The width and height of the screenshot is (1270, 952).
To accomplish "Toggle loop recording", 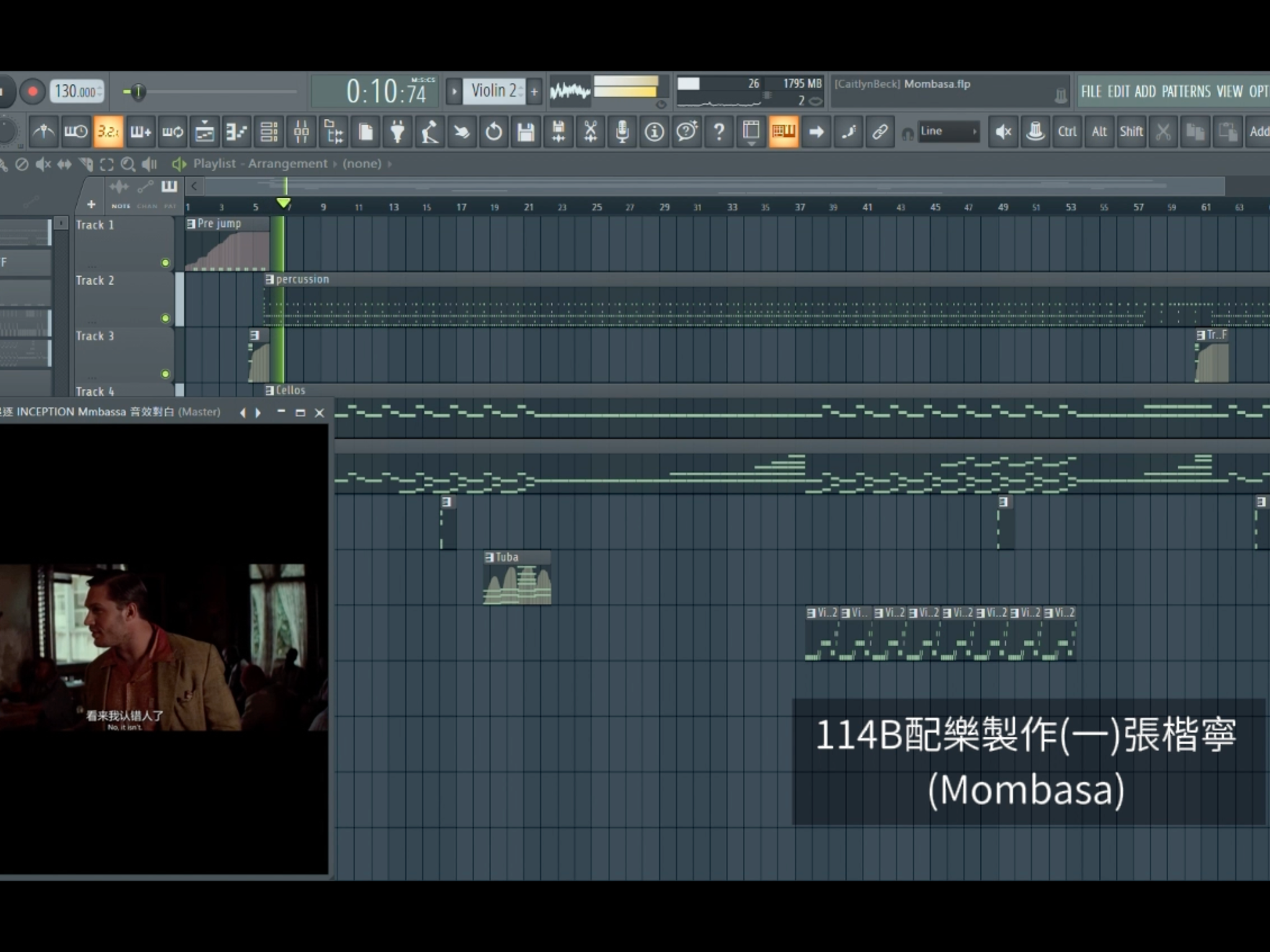I will [172, 131].
